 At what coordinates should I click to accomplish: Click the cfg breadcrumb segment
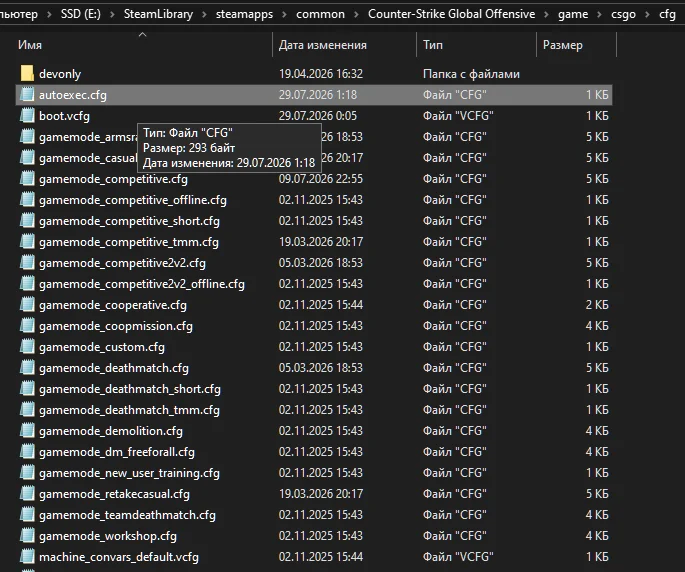coord(667,14)
